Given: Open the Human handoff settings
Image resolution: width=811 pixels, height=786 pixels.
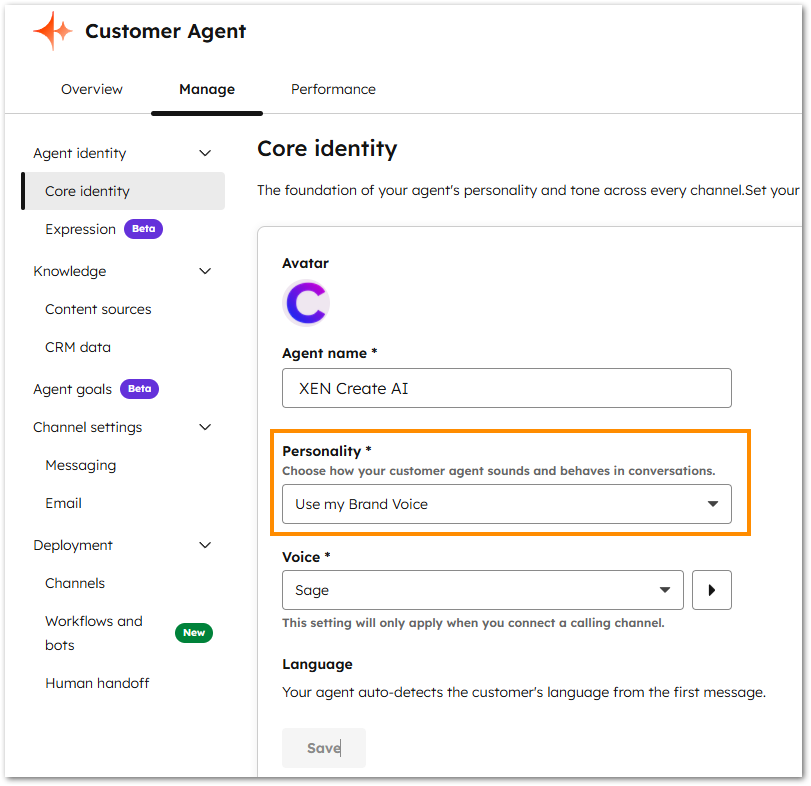Looking at the screenshot, I should (x=97, y=683).
